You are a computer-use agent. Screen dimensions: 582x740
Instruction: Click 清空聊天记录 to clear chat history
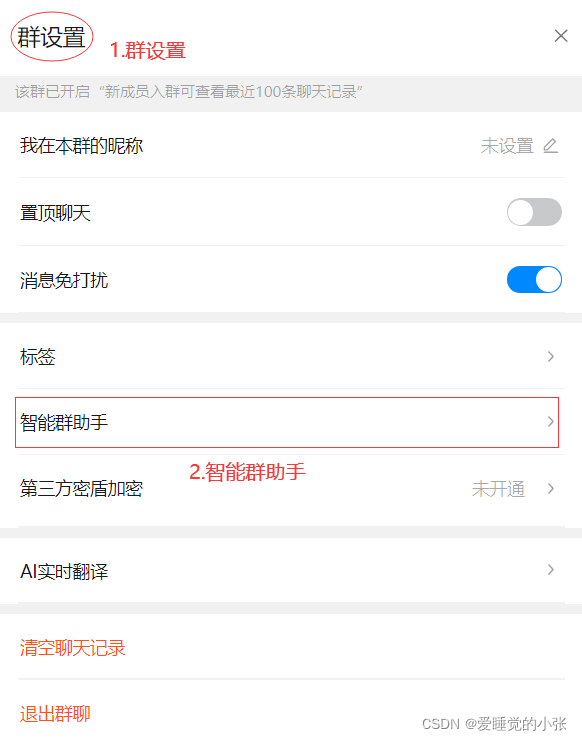[73, 648]
